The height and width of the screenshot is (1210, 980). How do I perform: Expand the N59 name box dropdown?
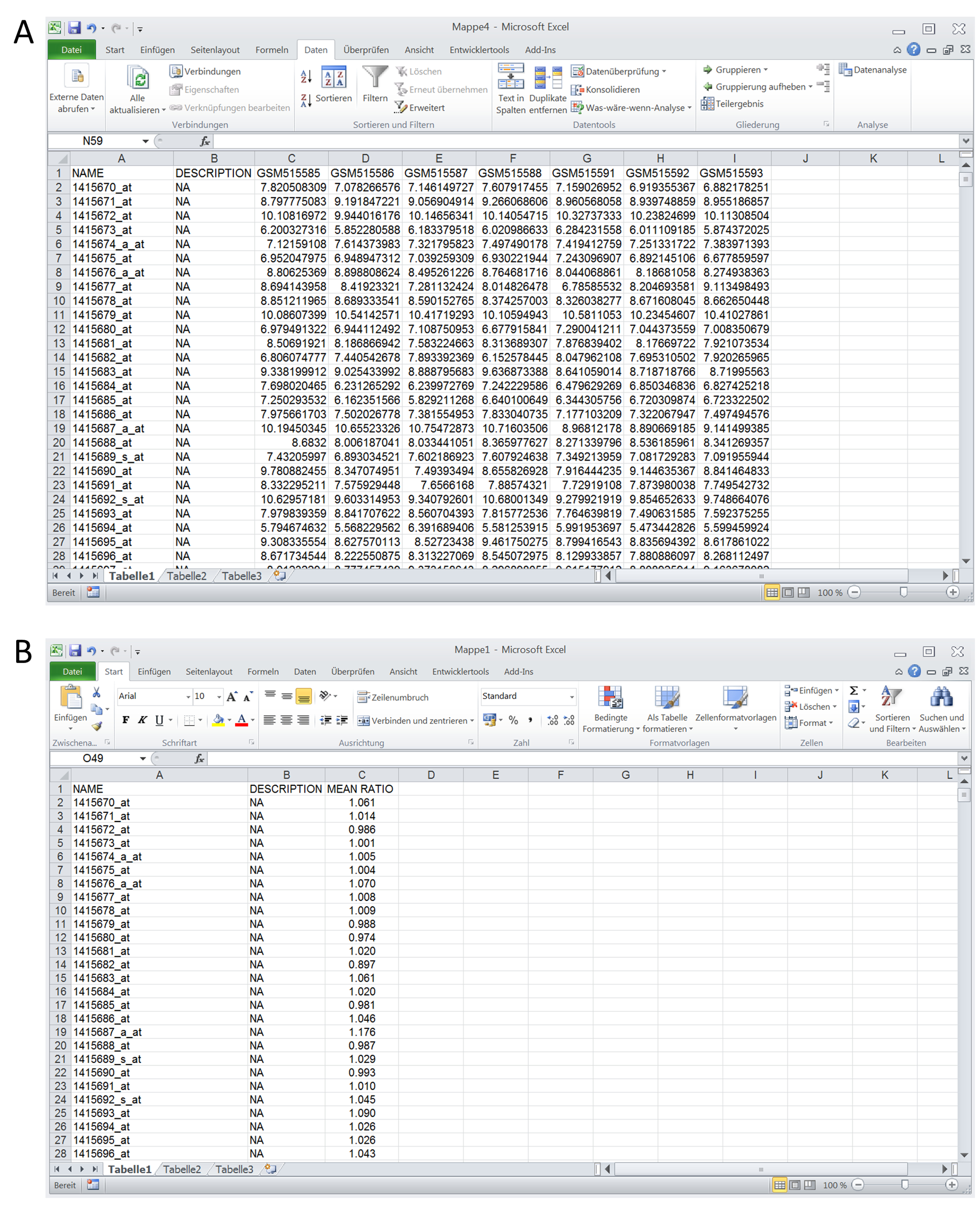click(x=145, y=141)
